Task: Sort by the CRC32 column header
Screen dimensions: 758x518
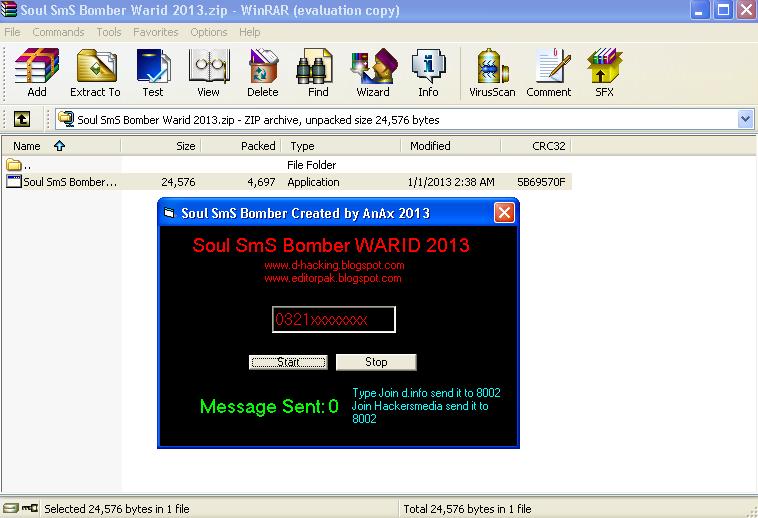Action: (536, 146)
